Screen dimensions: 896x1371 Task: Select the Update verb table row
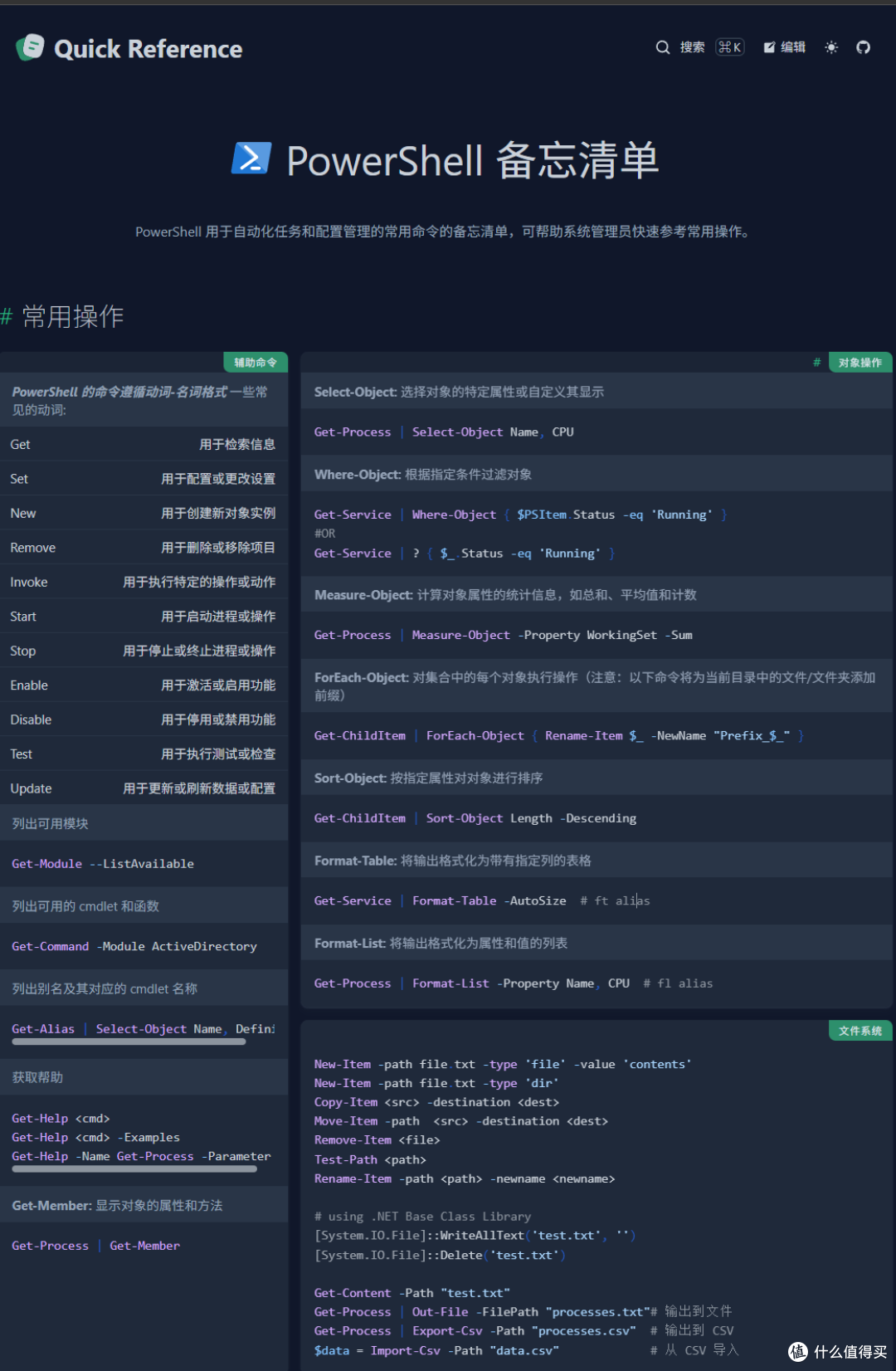click(143, 788)
